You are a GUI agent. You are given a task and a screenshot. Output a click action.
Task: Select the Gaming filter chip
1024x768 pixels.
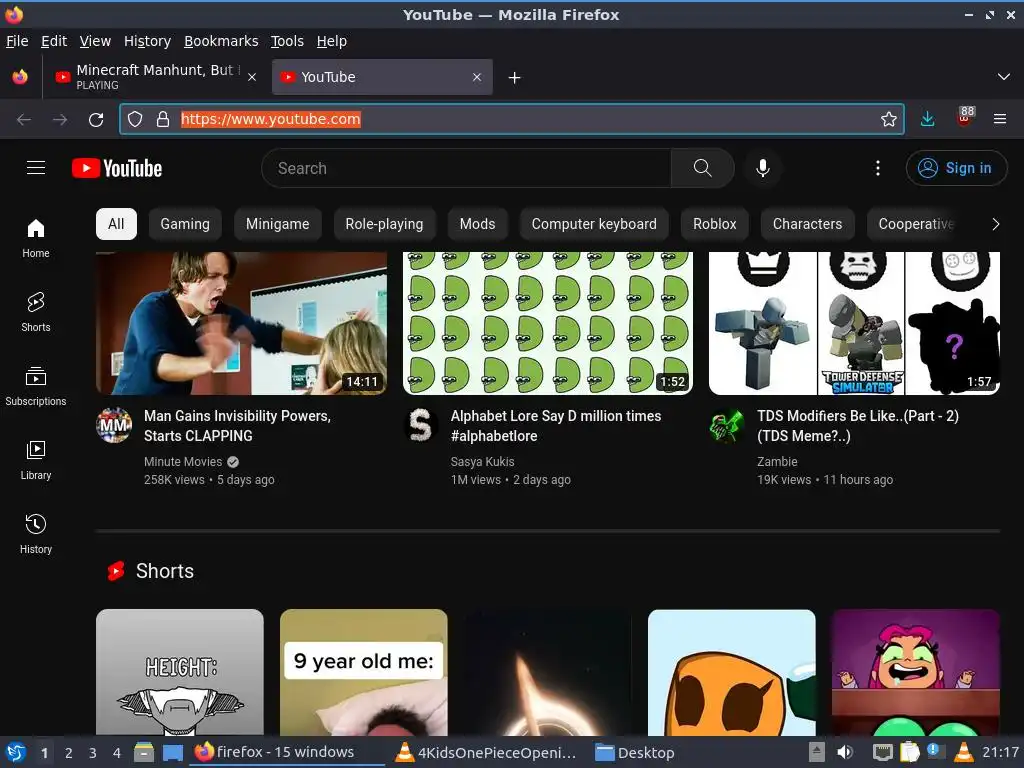(x=185, y=224)
